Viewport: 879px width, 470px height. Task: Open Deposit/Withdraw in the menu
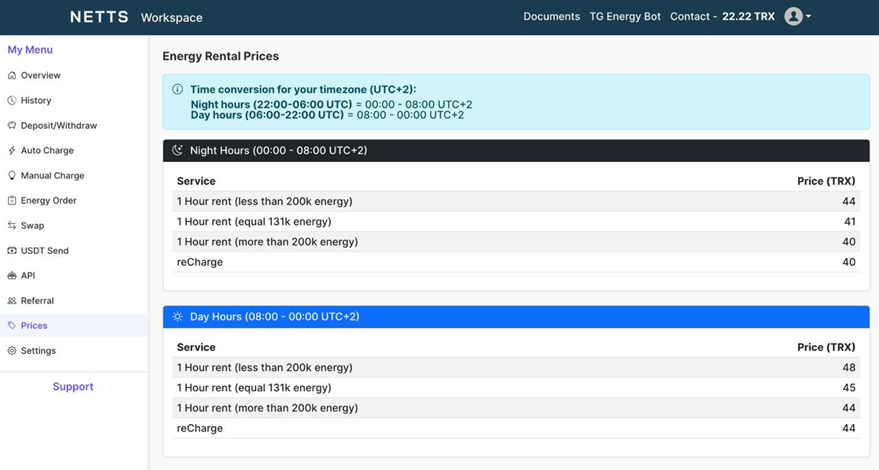pyautogui.click(x=59, y=126)
